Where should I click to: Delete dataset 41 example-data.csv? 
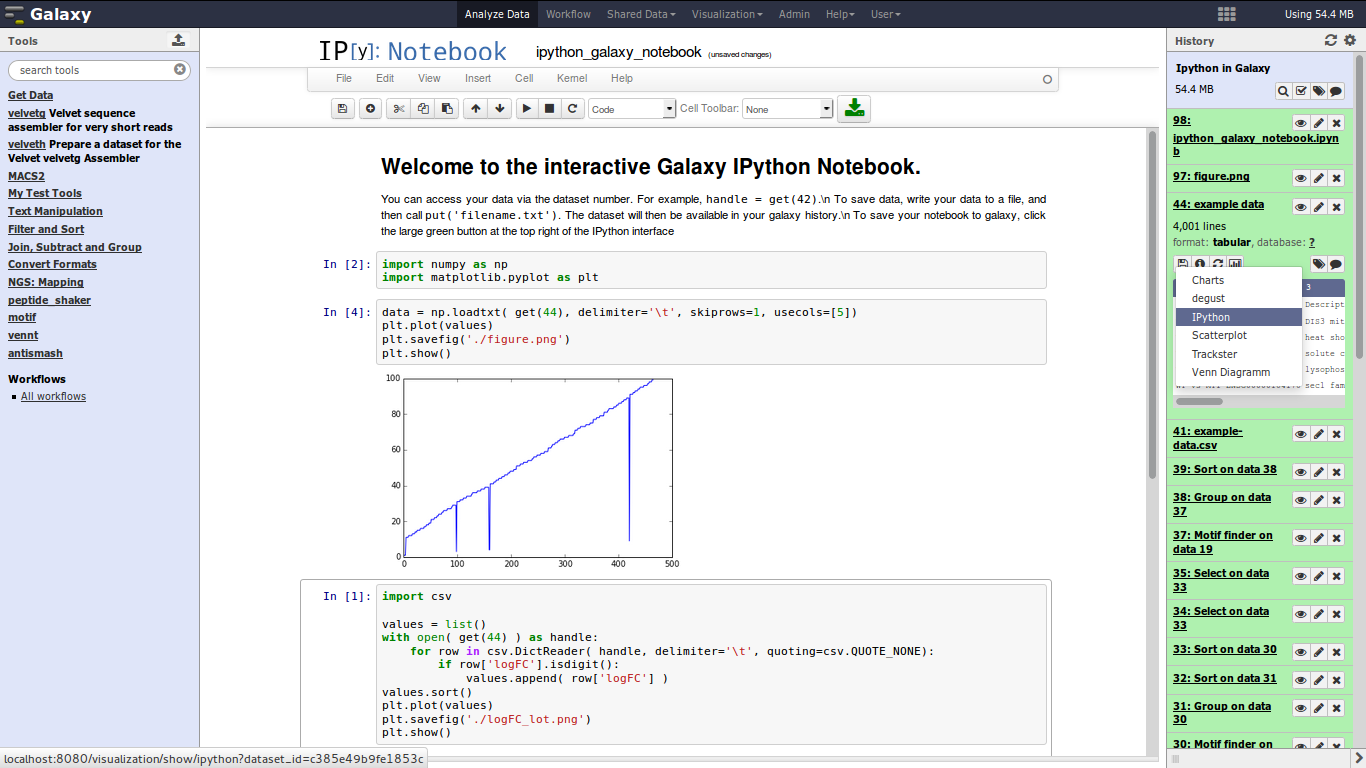1337,434
